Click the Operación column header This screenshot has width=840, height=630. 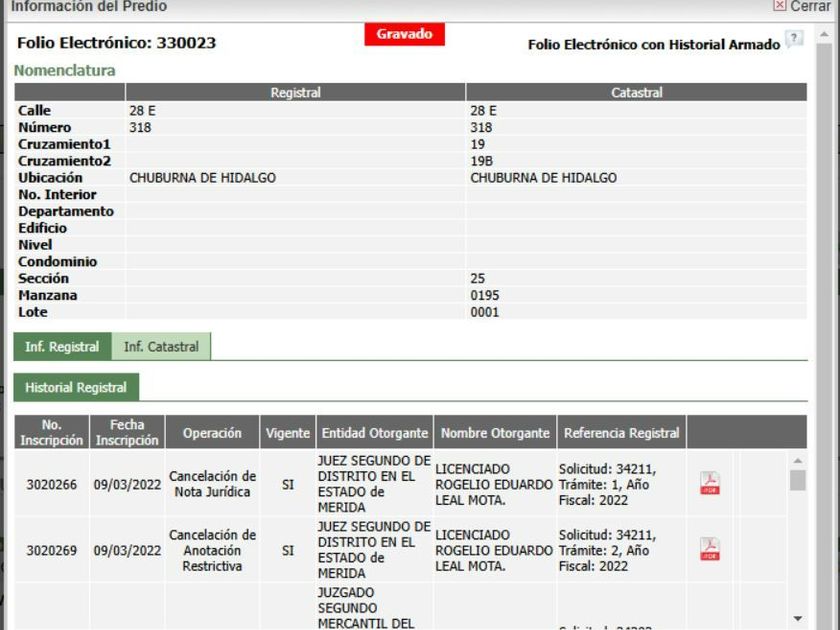(x=212, y=432)
